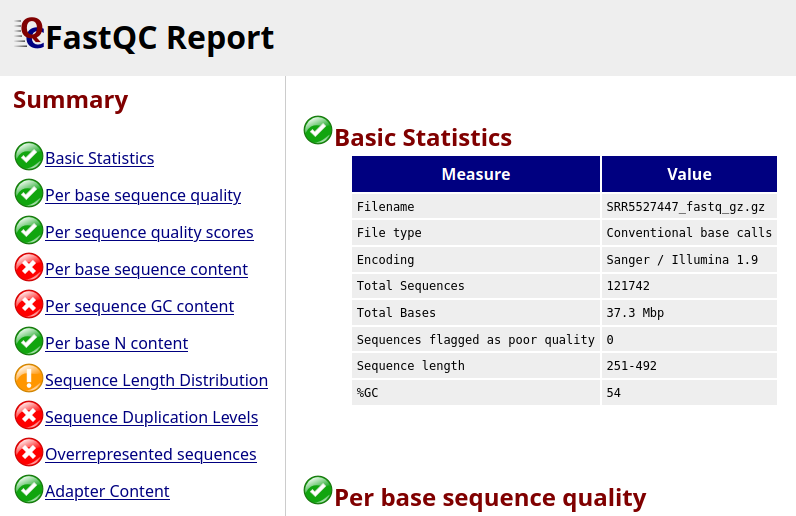Click green pass icon beside Basic Statistics link
This screenshot has height=516, width=796.
(x=29, y=157)
